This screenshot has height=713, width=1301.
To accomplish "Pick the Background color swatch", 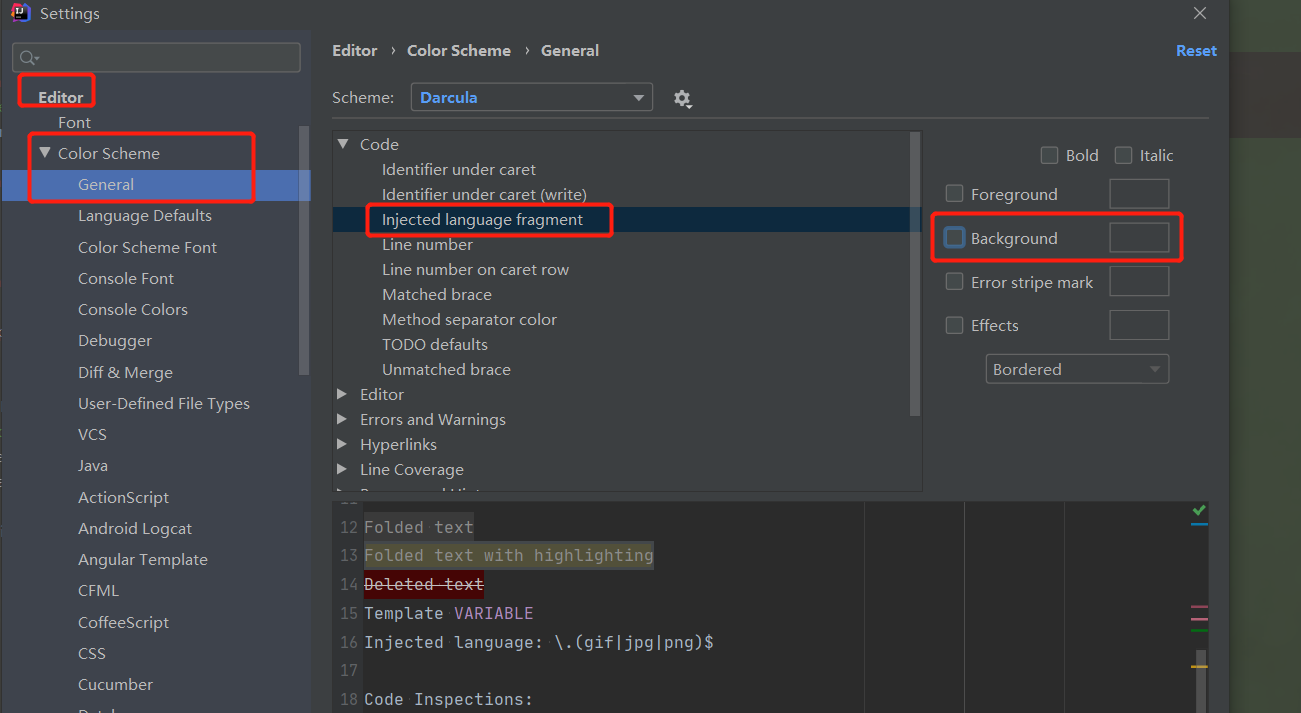I will (1139, 238).
